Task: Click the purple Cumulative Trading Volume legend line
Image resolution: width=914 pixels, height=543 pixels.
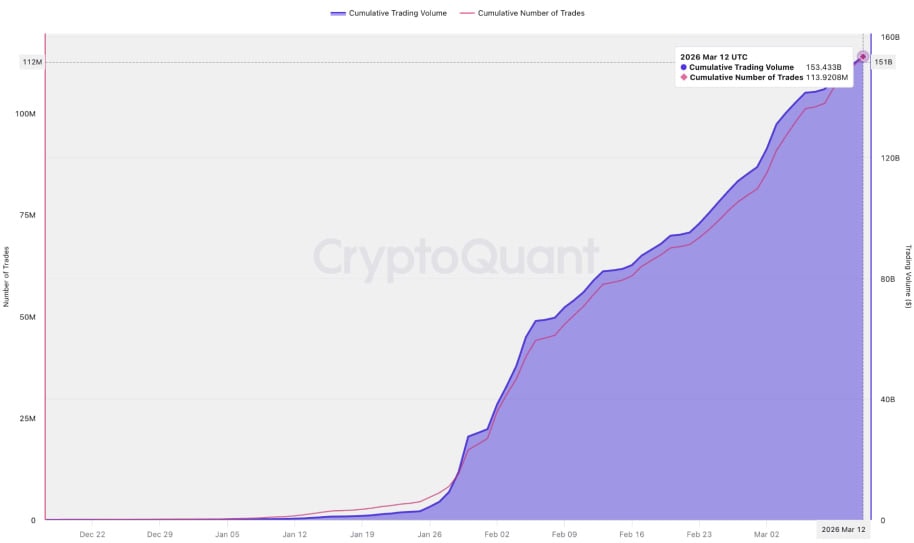Action: pyautogui.click(x=337, y=13)
